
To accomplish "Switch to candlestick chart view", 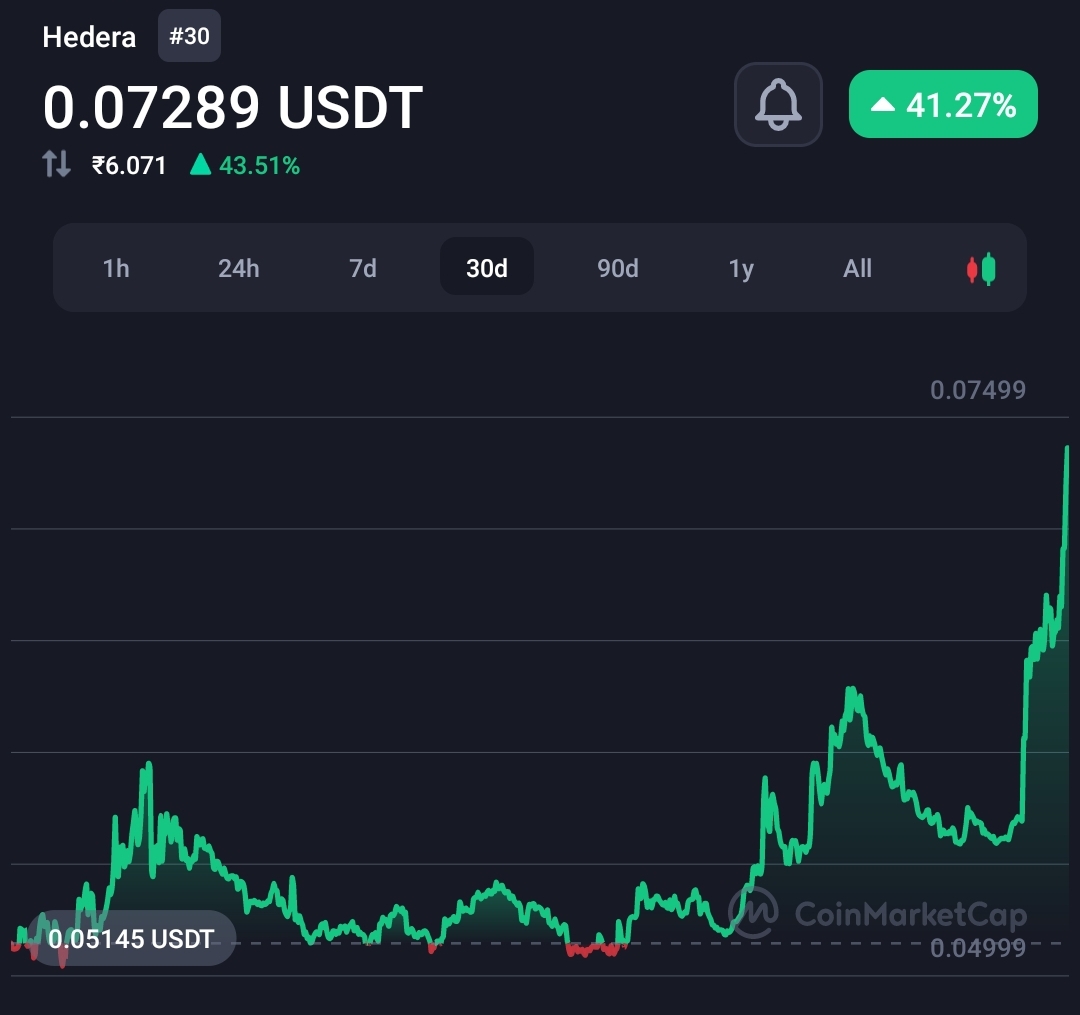I will (x=981, y=269).
